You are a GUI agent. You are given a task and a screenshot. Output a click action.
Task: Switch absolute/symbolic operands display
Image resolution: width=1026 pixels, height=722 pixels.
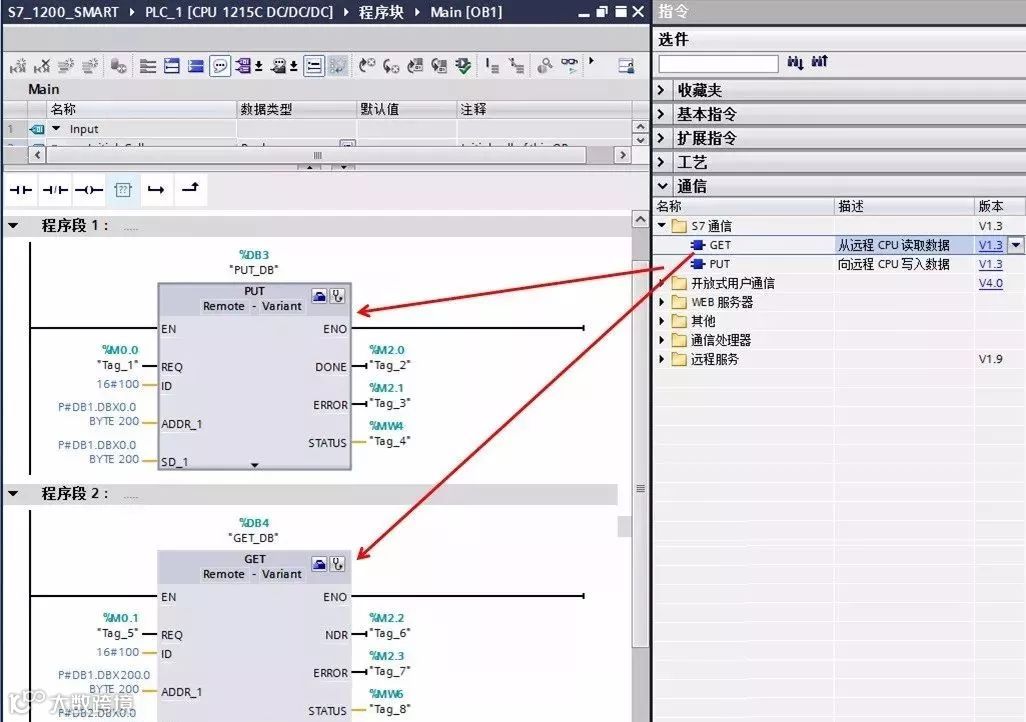pyautogui.click(x=243, y=65)
